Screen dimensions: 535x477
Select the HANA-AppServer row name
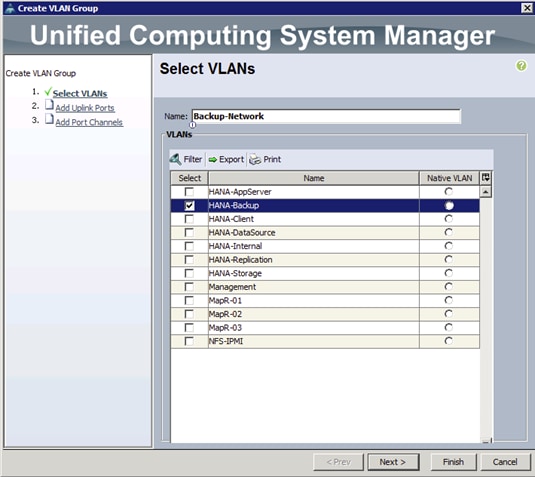click(240, 192)
